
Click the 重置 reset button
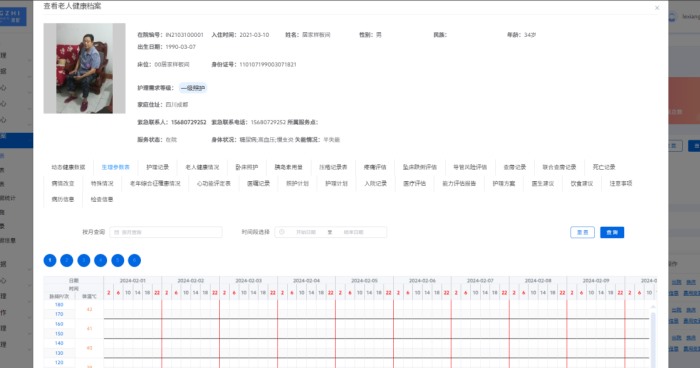click(583, 232)
